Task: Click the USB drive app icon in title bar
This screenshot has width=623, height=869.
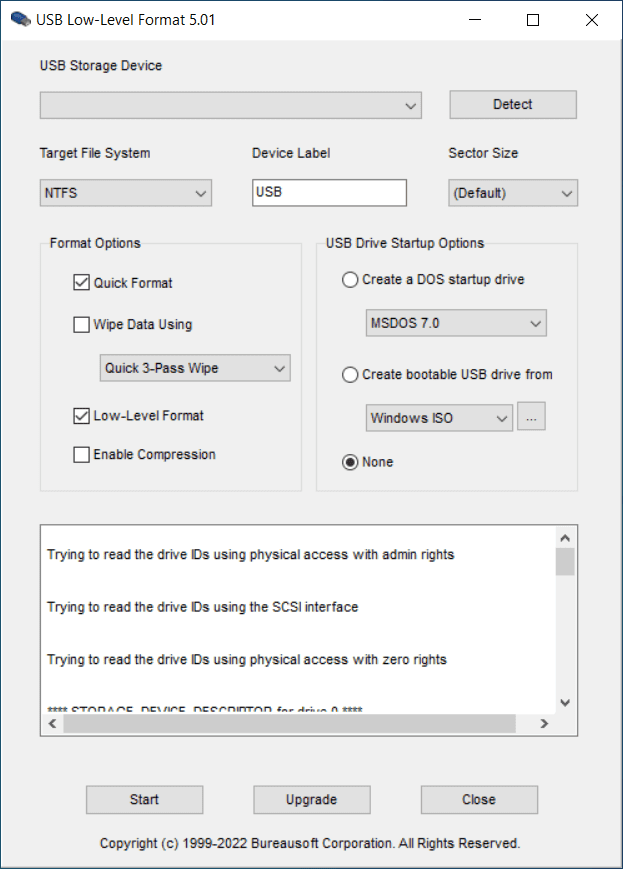Action: tap(21, 19)
